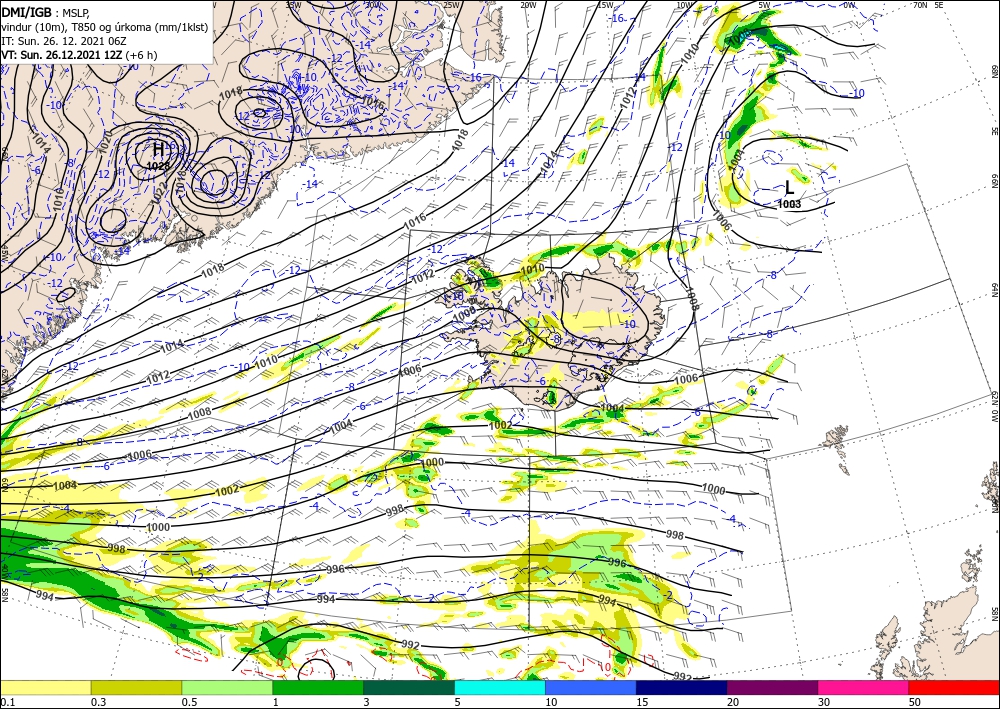Click the cyan 5–10 legend color band
The width and height of the screenshot is (1000, 709).
[x=500, y=687]
